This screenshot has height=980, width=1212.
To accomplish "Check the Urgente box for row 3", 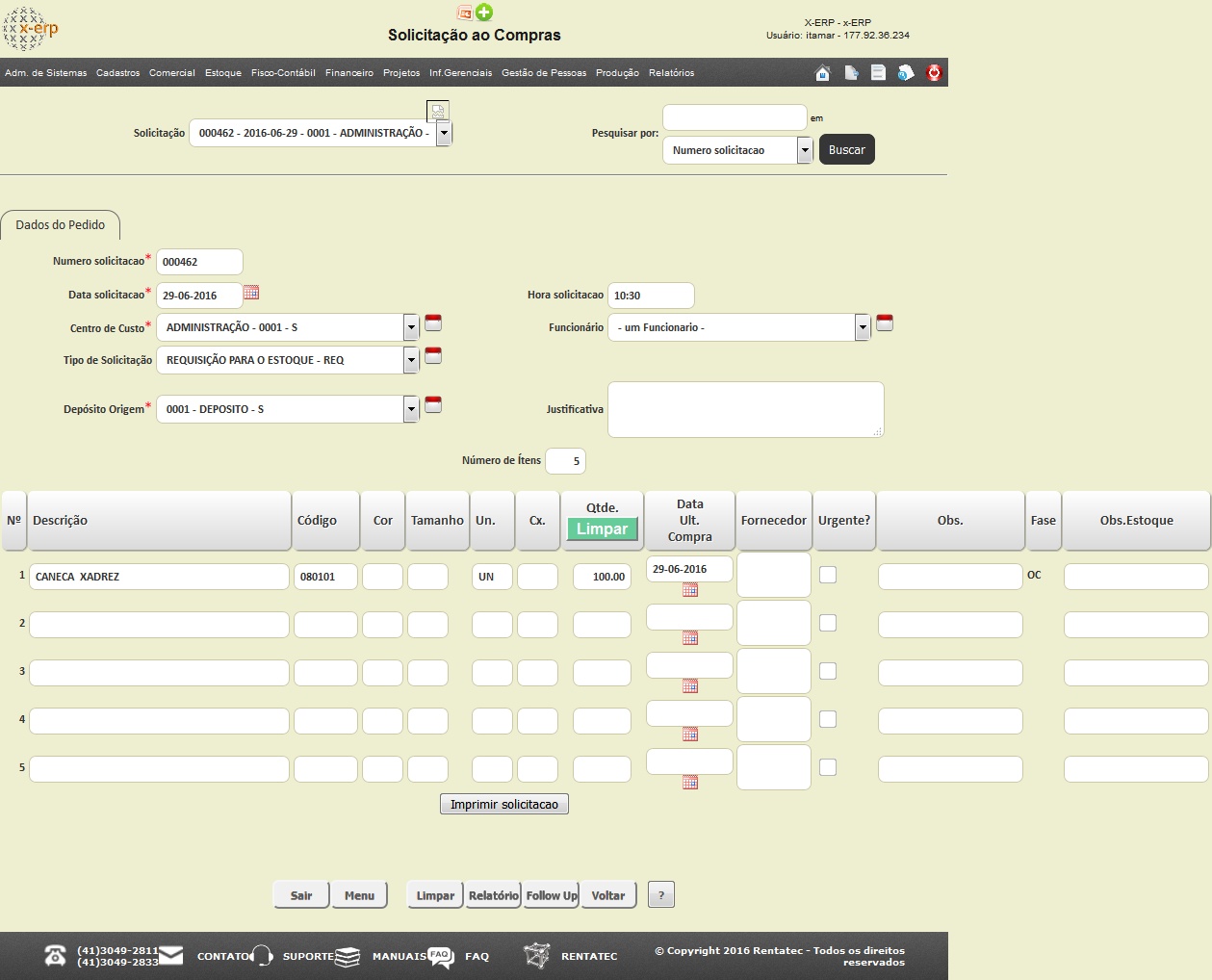I will coord(828,671).
